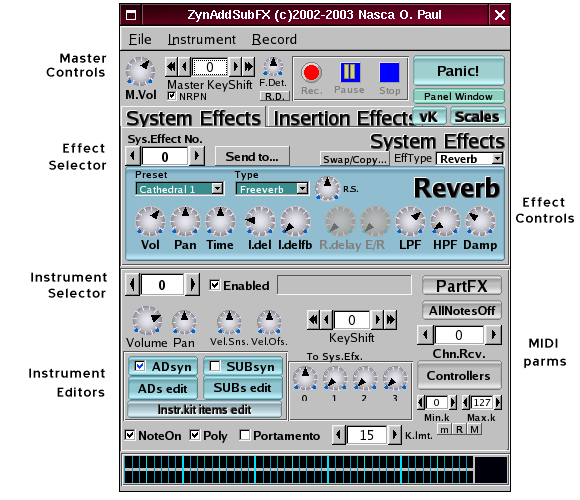Increase the K.lmt. key limit value

point(395,435)
